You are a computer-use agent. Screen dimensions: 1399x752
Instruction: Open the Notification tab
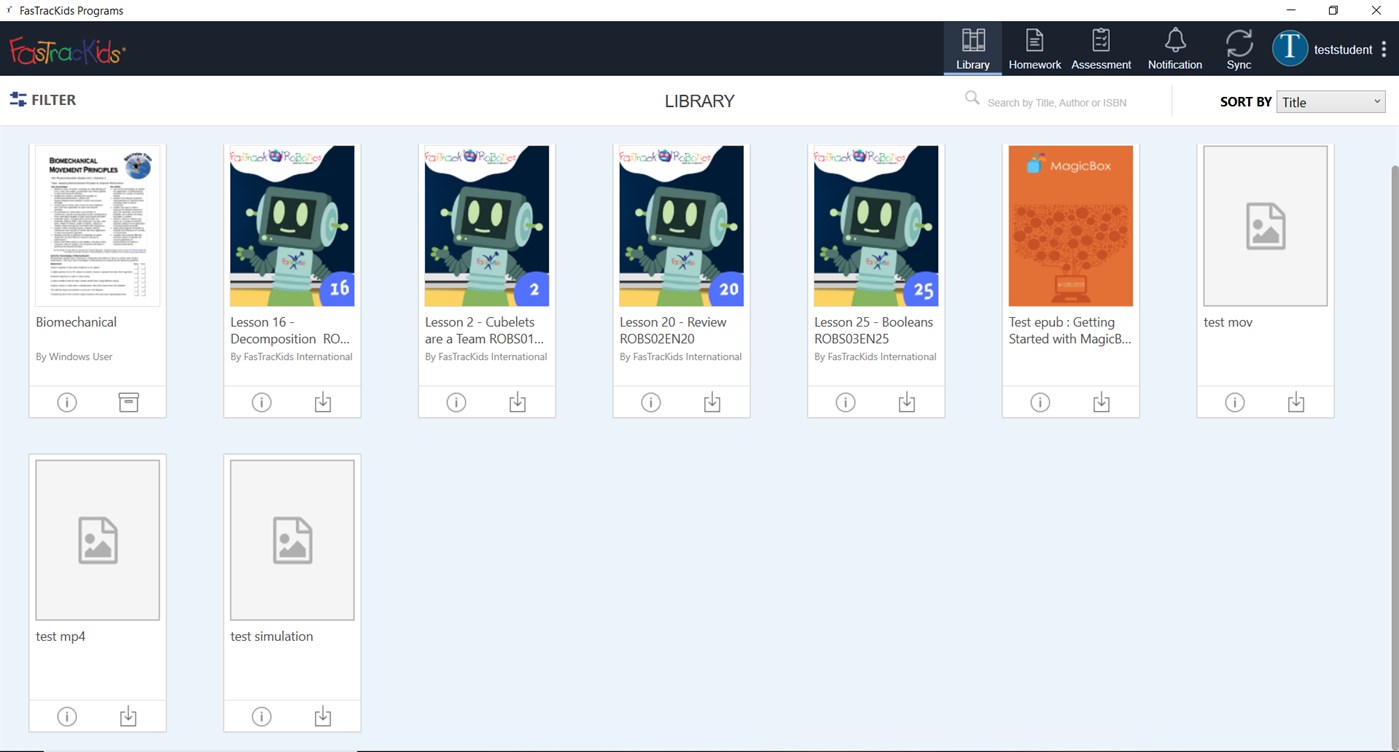tap(1175, 49)
